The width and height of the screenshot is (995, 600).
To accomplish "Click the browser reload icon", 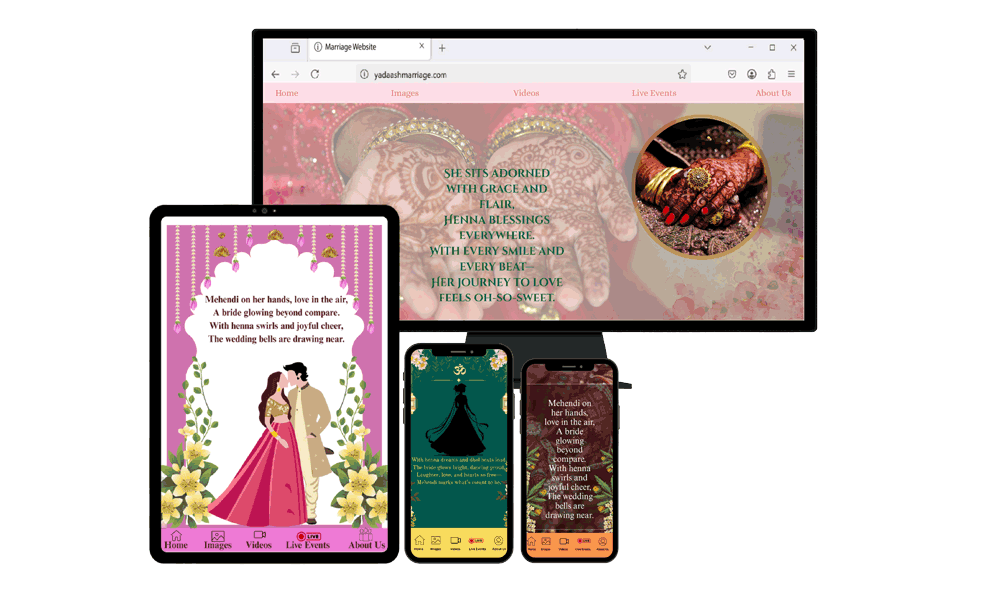I will pos(317,73).
